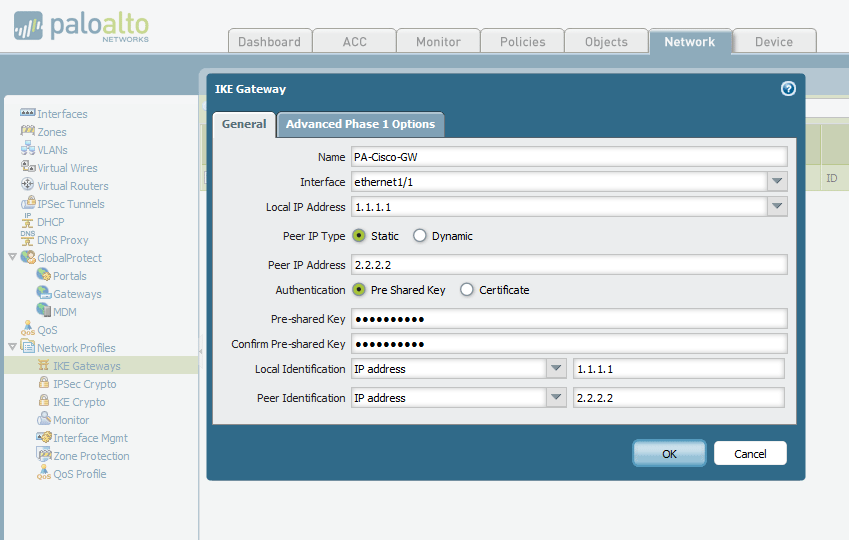Viewport: 849px width, 540px height.
Task: Select Certificate authentication option
Action: point(467,290)
